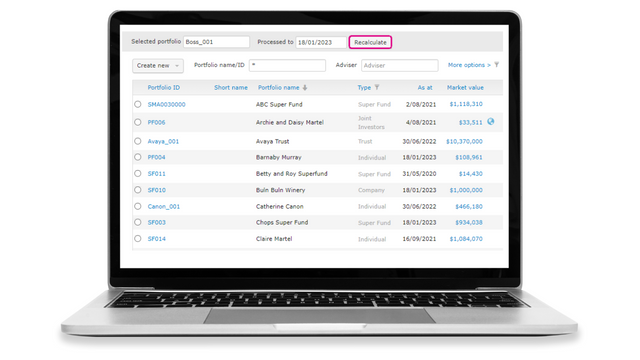Viewport: 640px width, 360px height.
Task: Select radio button for Avaya_001 portfolio
Action: [x=138, y=141]
